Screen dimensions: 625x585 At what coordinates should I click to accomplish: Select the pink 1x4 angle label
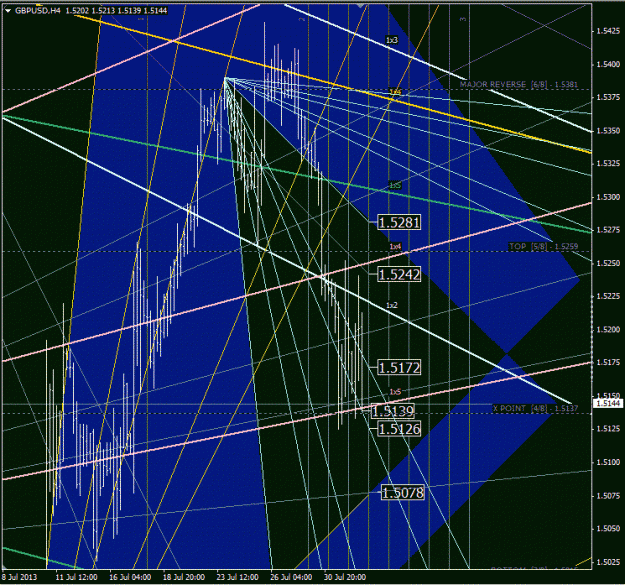click(395, 247)
